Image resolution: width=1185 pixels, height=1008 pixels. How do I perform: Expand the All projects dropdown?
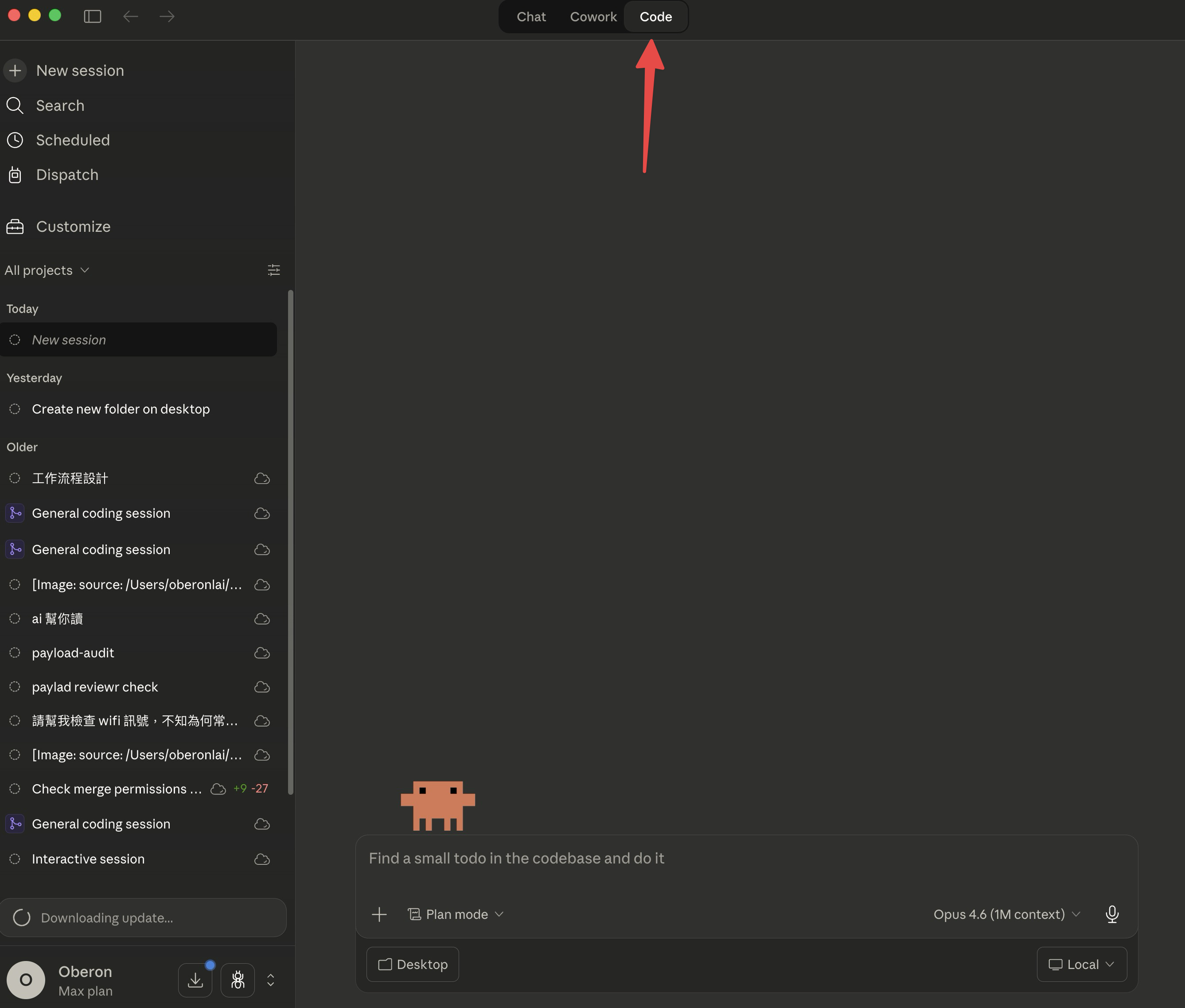point(47,270)
